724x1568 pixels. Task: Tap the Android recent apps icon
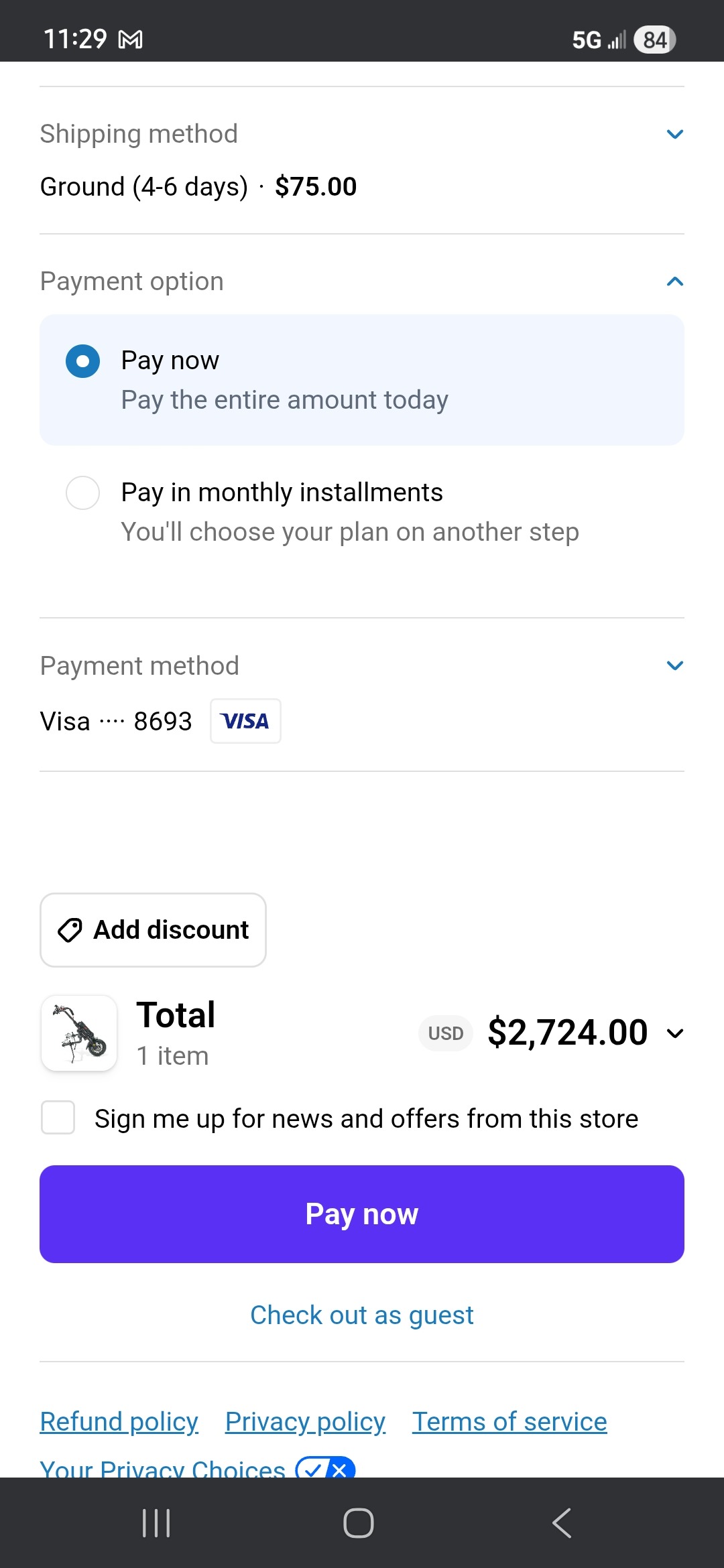pyautogui.click(x=156, y=1522)
